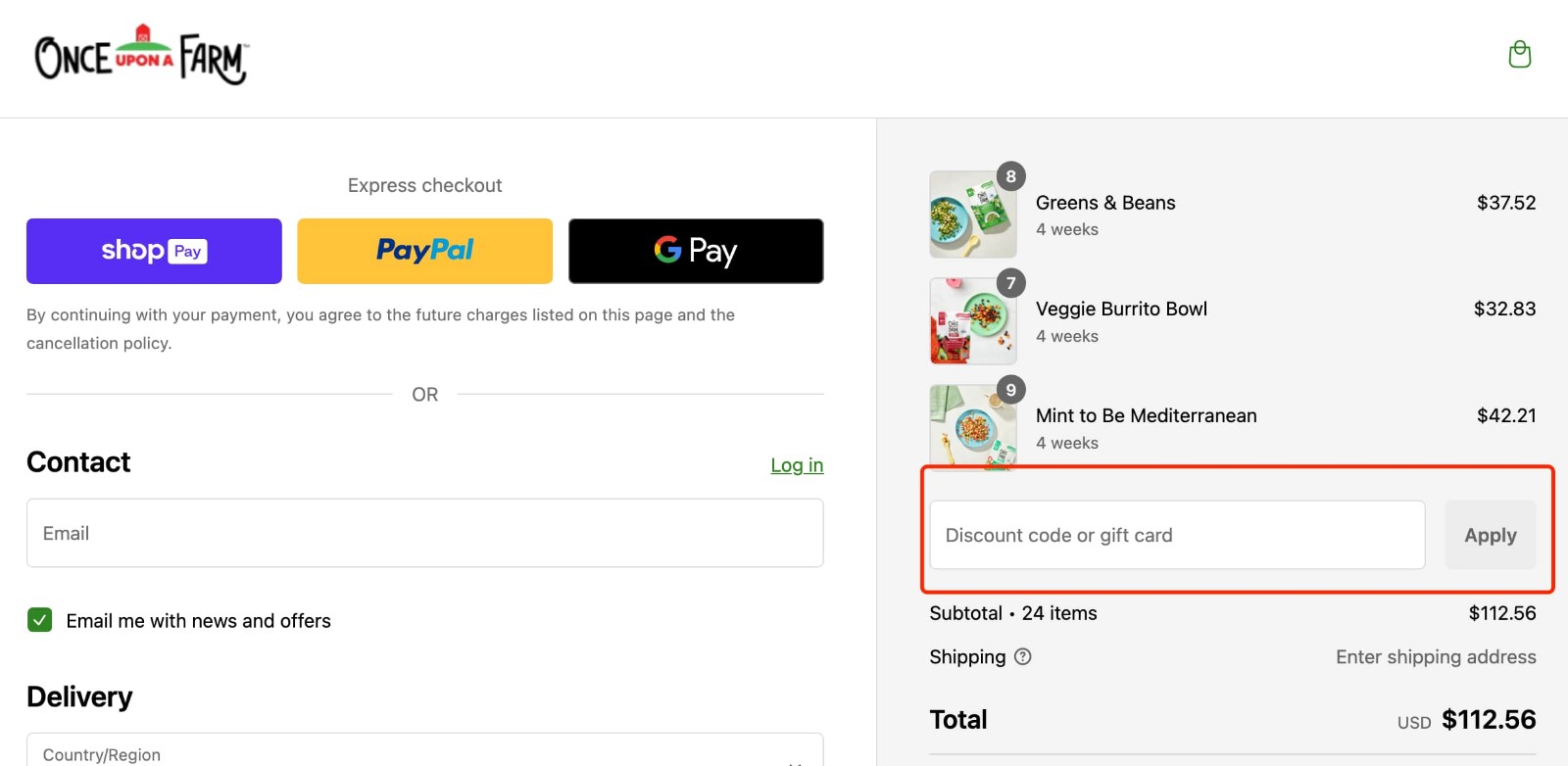Open the Log in link
Screen dimensions: 1568x766
click(x=797, y=465)
